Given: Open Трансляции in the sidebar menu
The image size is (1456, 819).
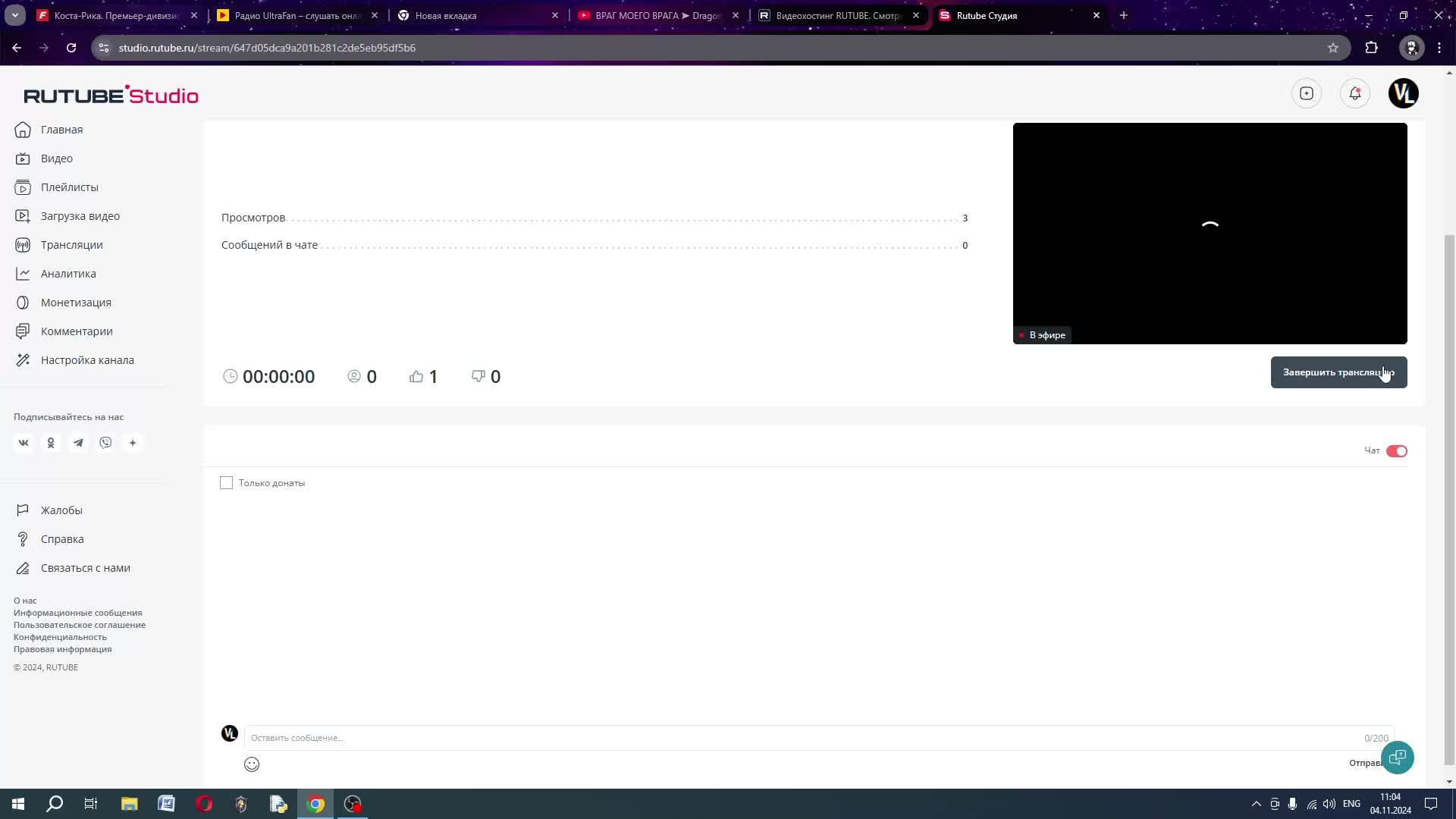Looking at the screenshot, I should click(x=71, y=245).
